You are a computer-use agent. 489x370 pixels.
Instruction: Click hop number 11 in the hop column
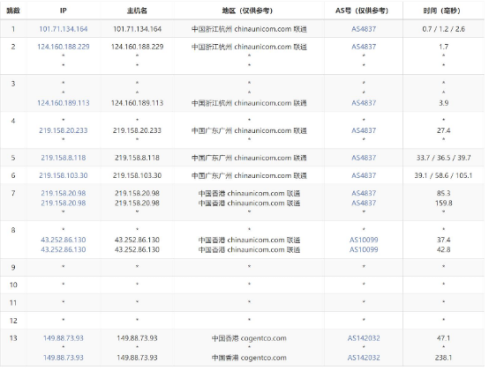pyautogui.click(x=13, y=303)
